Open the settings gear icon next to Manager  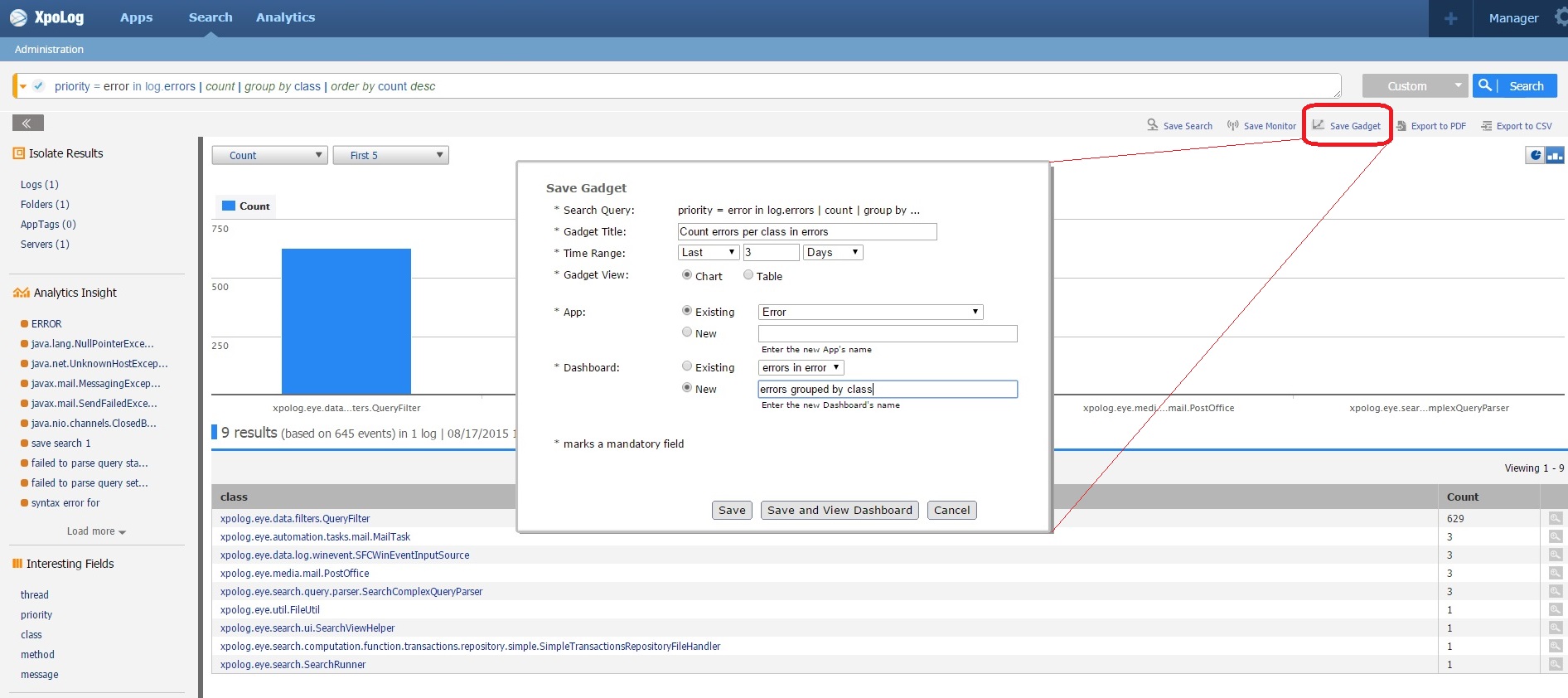tap(1560, 17)
